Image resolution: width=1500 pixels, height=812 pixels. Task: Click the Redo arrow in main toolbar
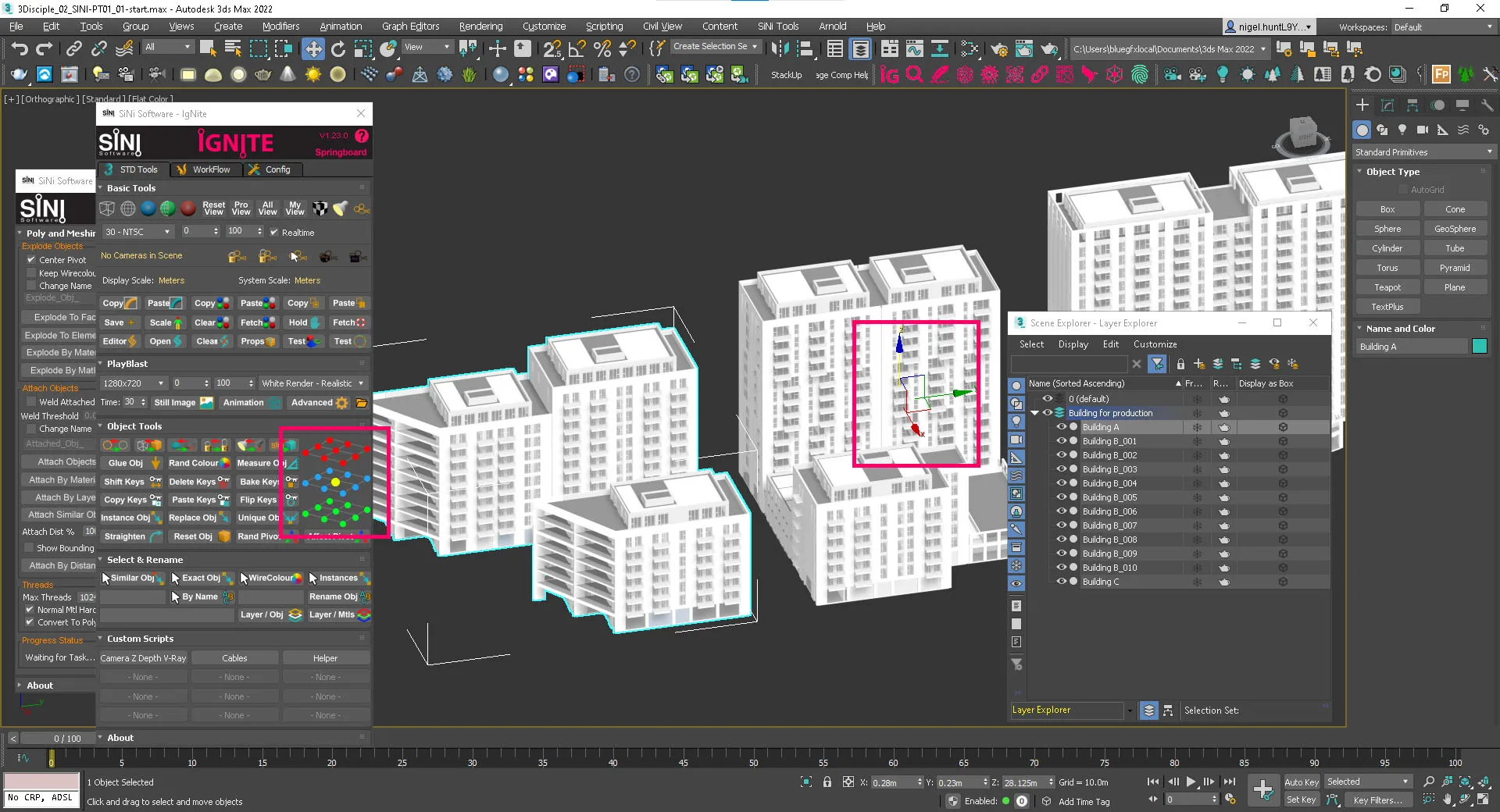45,49
